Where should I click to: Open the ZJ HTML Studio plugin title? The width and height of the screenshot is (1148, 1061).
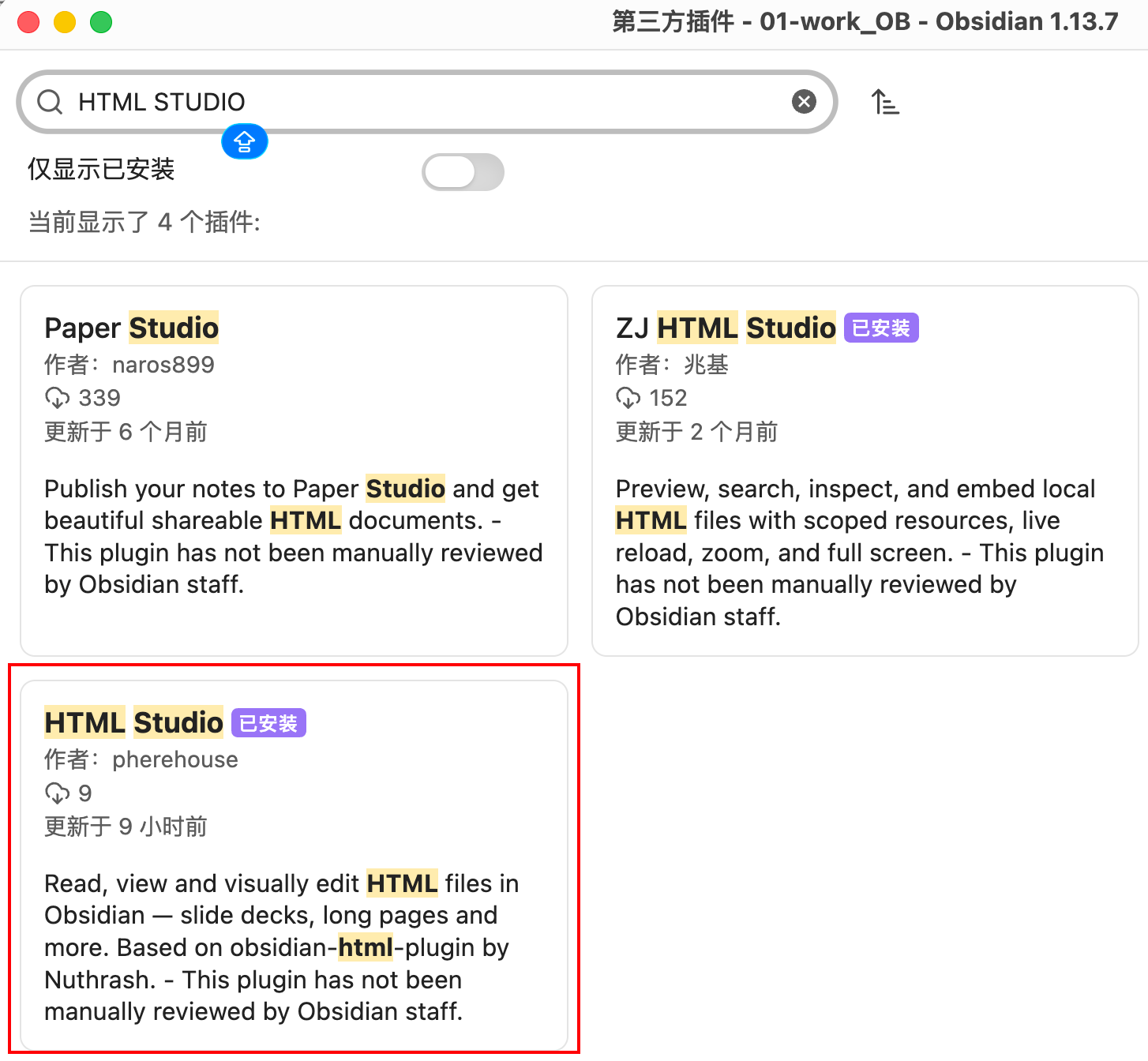726,328
